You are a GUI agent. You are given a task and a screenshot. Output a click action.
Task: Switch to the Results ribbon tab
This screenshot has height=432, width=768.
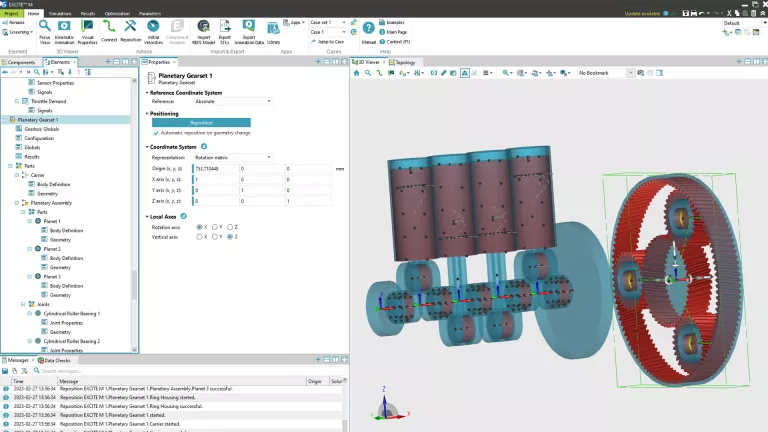[88, 14]
